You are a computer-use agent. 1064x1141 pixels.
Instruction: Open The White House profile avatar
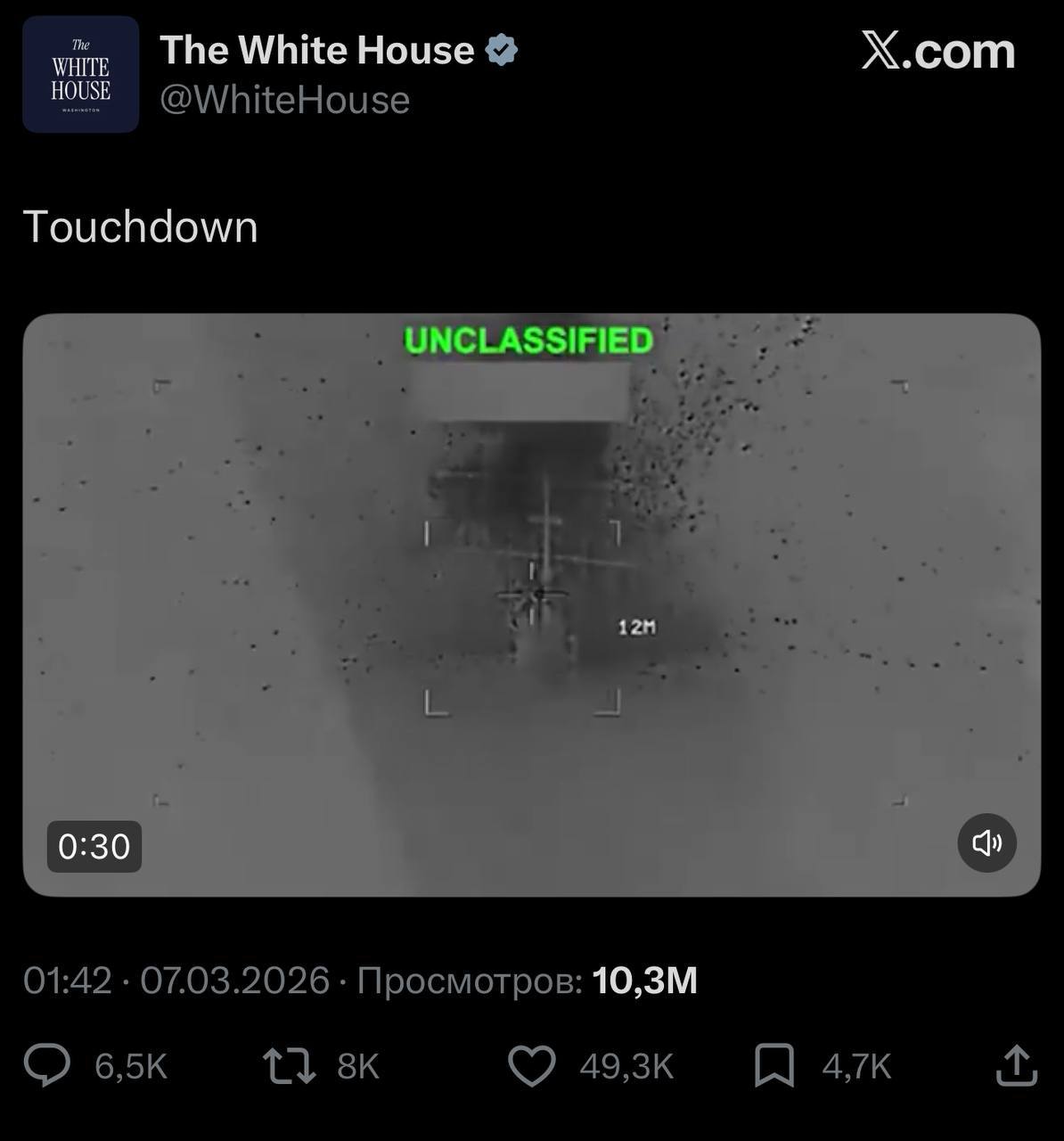tap(80, 75)
